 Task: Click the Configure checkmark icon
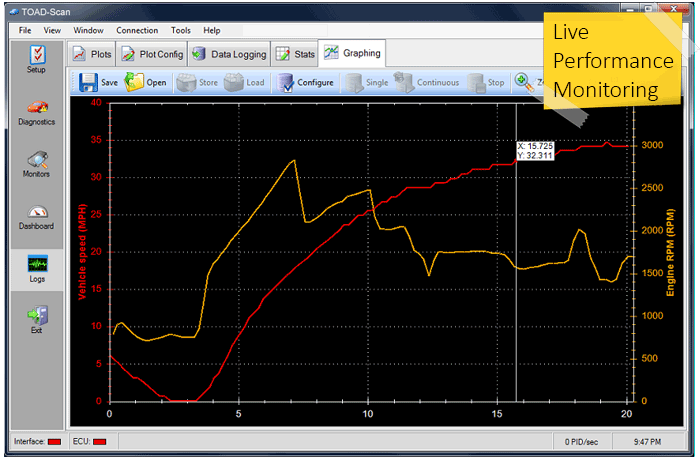285,83
